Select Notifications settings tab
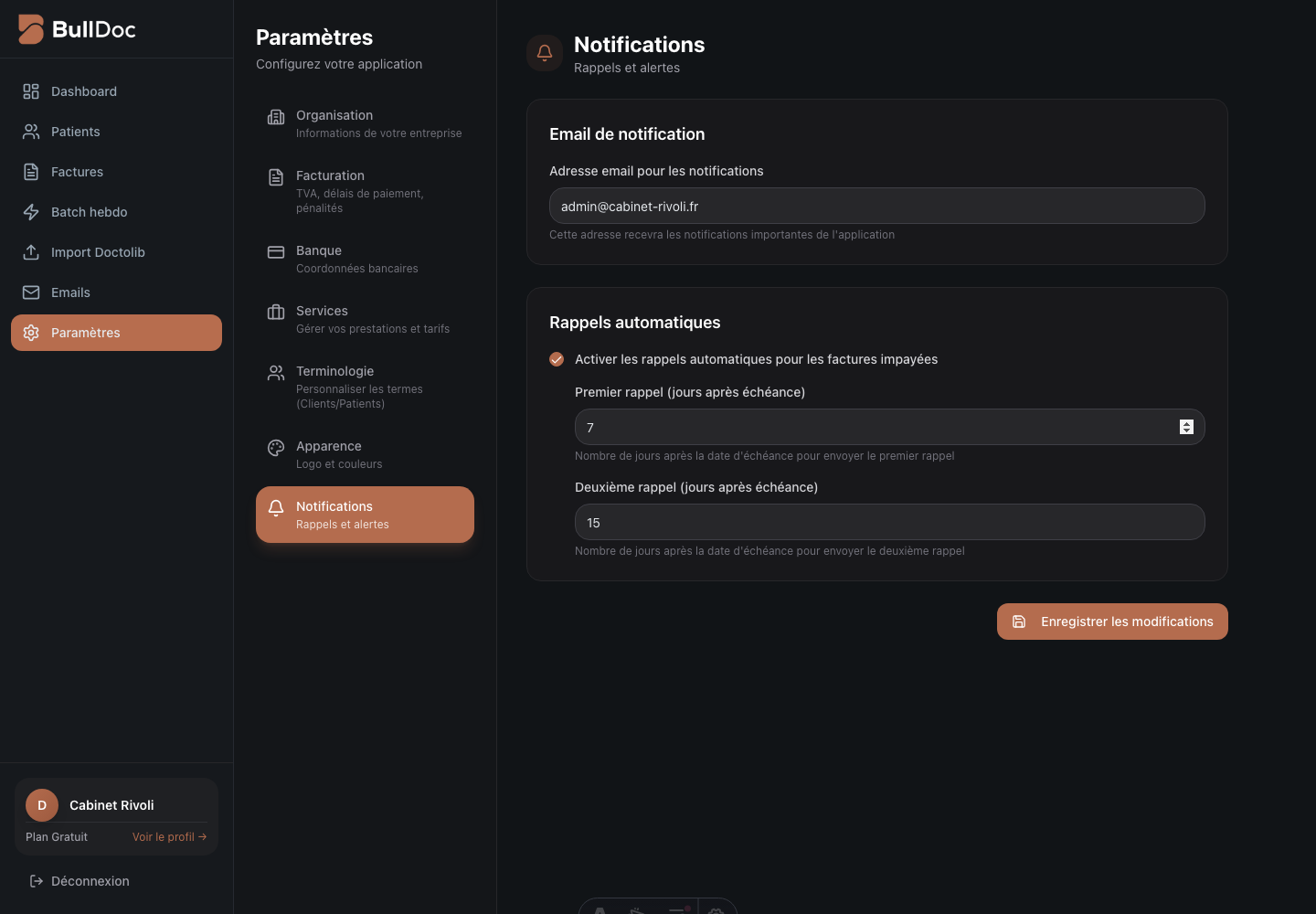Screen dimensions: 1316x914 click(365, 515)
